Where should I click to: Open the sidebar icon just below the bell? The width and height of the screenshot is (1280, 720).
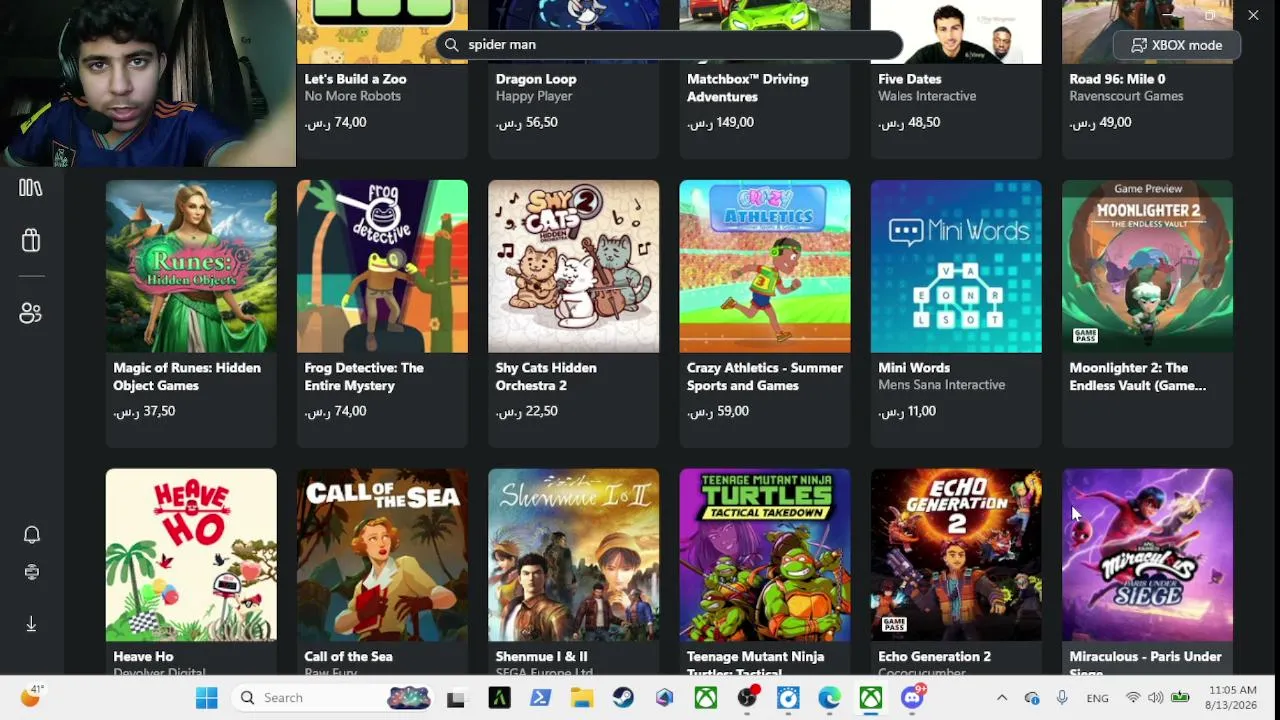pos(31,572)
